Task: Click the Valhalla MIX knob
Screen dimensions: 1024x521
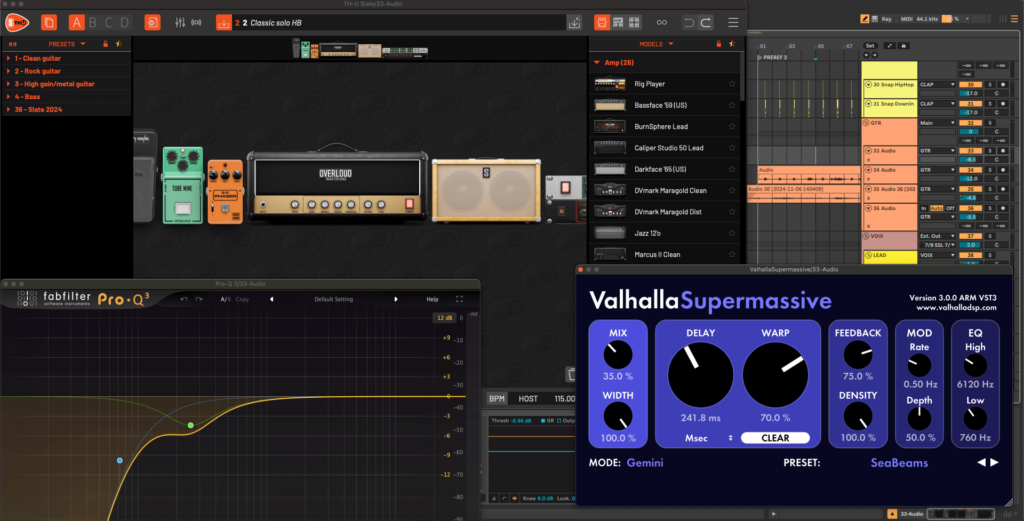Action: (618, 355)
